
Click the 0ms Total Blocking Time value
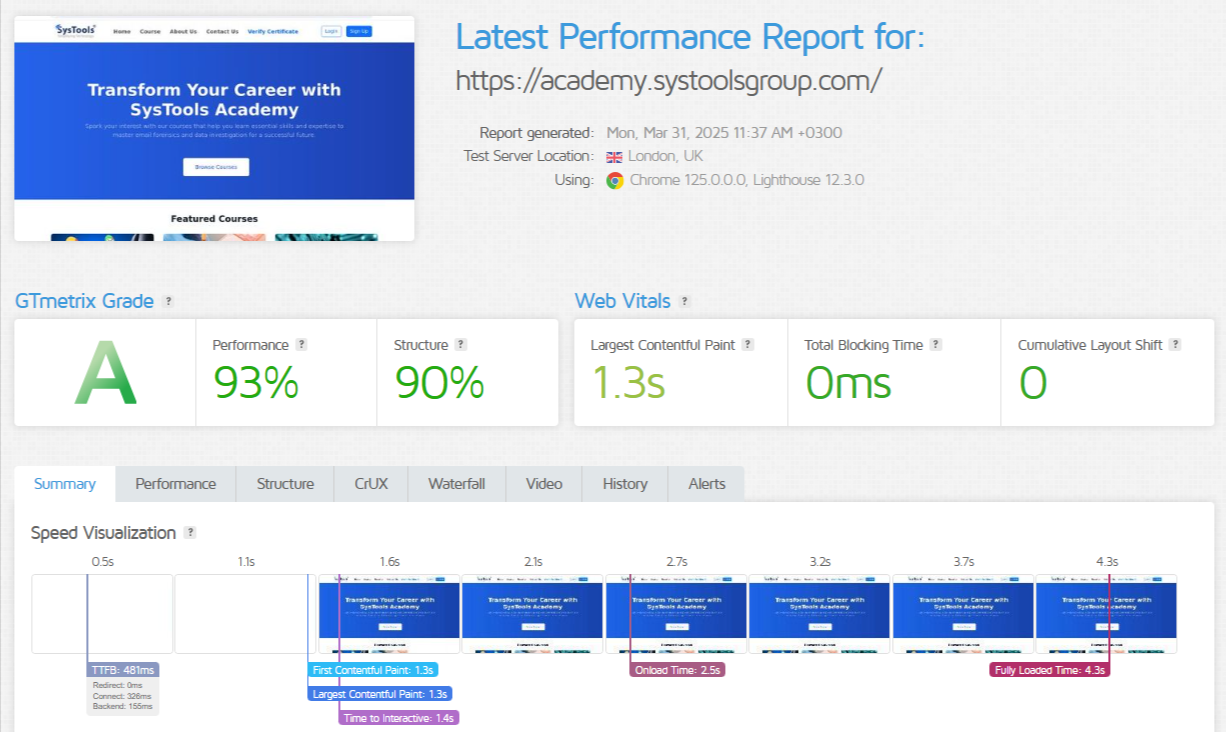pyautogui.click(x=849, y=383)
